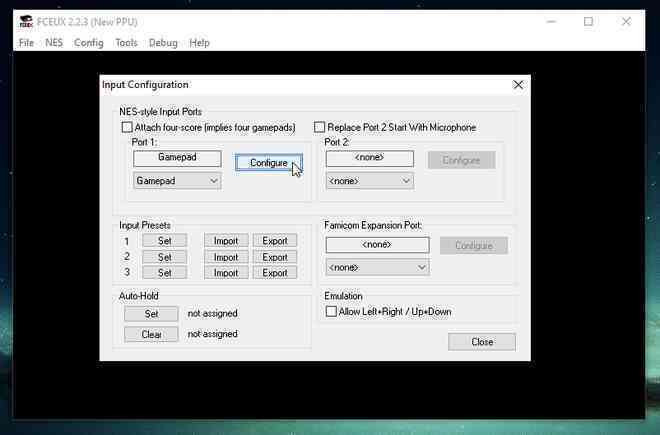The height and width of the screenshot is (435, 660).
Task: Open the Debug menu
Action: coord(163,43)
